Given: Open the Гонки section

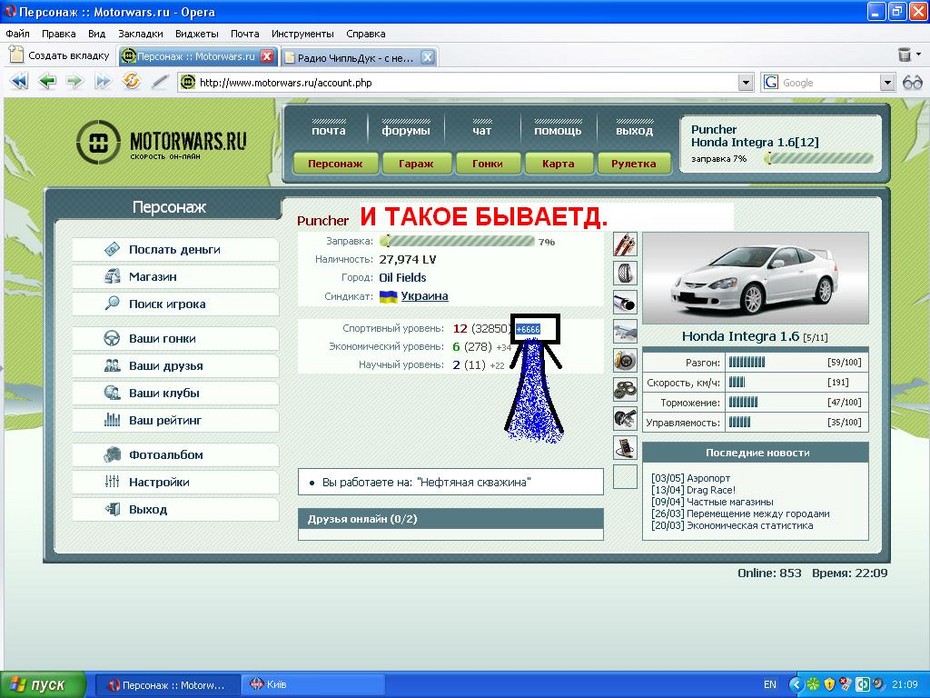Looking at the screenshot, I should [x=488, y=163].
